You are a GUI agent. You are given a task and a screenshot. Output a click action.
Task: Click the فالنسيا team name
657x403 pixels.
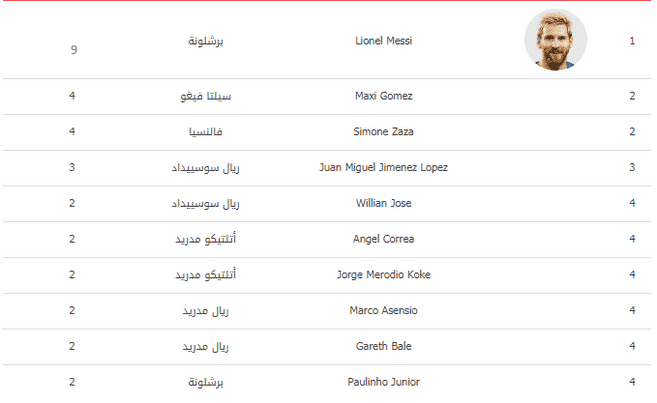coord(206,132)
